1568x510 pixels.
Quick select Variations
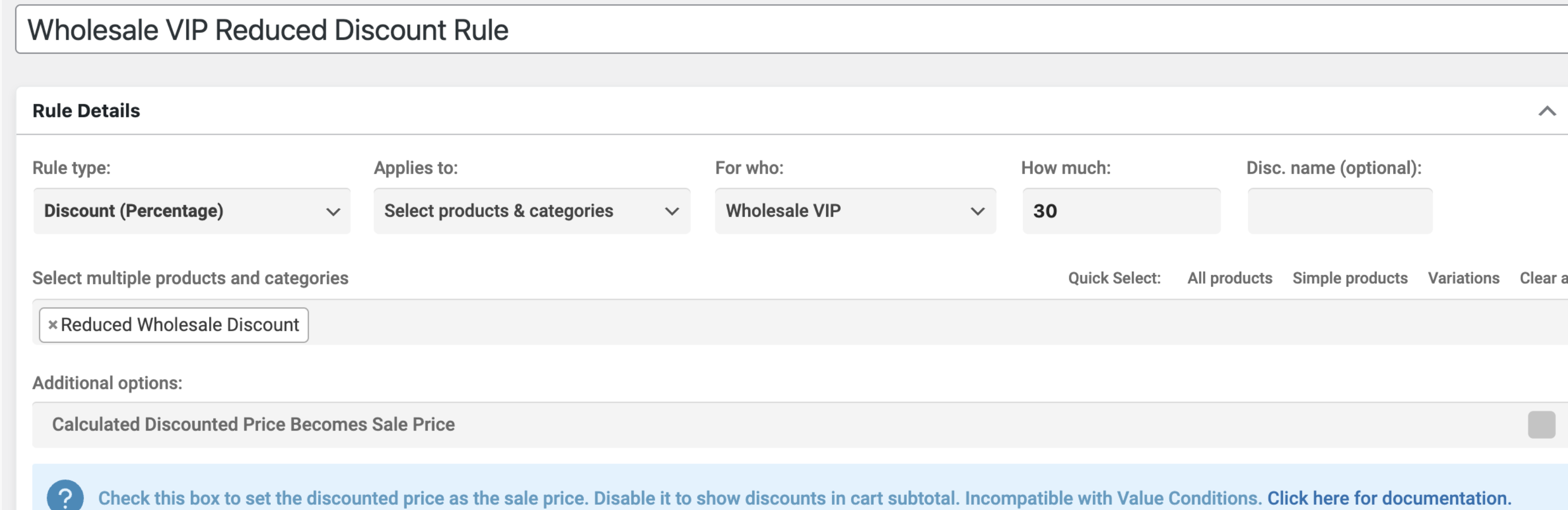pos(1463,278)
